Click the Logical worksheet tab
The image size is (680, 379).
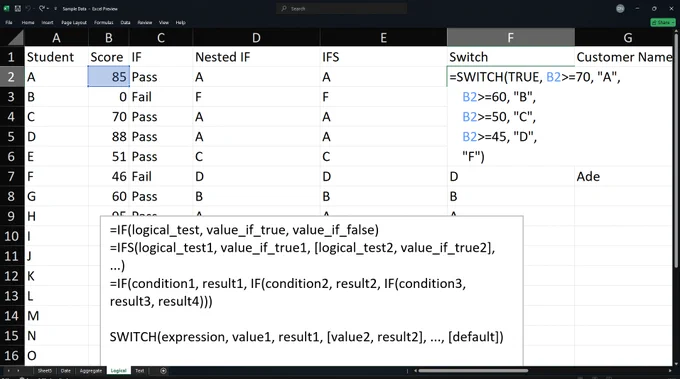click(118, 371)
